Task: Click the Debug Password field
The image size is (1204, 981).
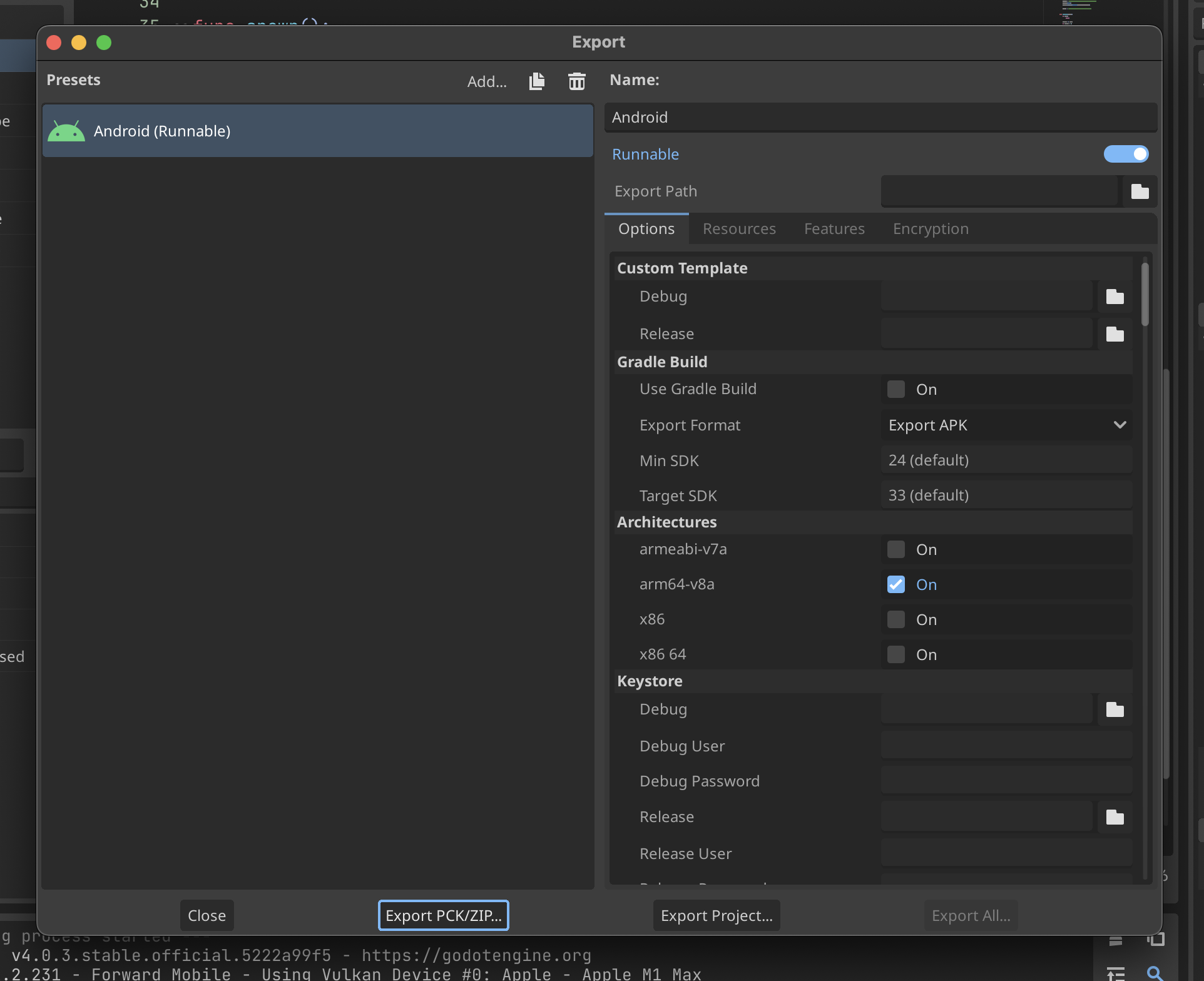Action: click(1006, 781)
